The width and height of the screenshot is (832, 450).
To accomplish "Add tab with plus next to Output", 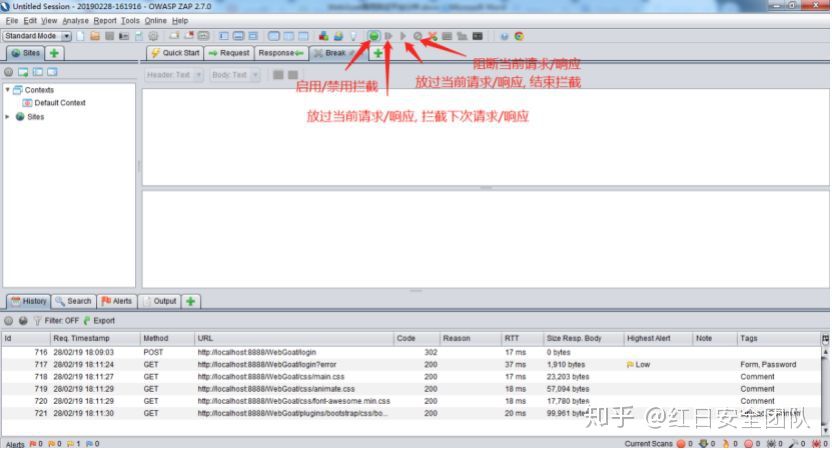I will pyautogui.click(x=190, y=301).
